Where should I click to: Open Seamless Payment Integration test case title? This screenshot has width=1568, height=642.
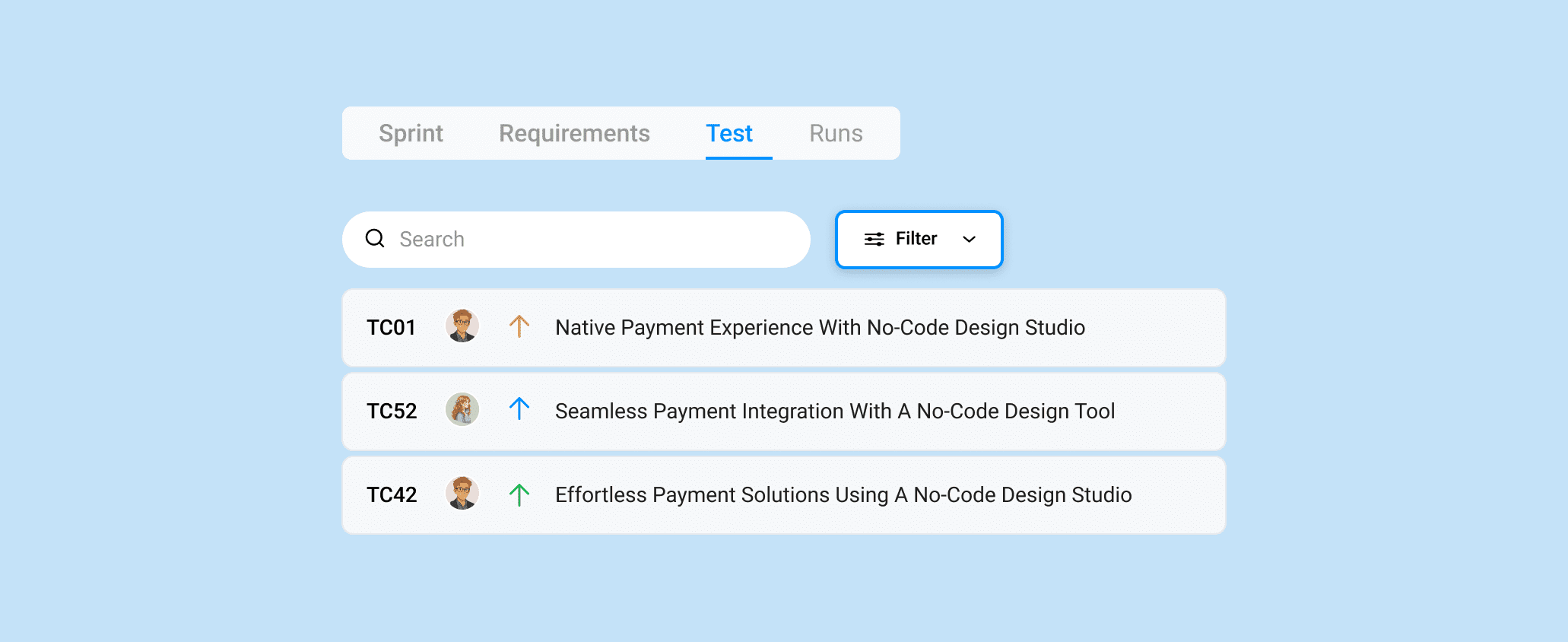pyautogui.click(x=834, y=412)
